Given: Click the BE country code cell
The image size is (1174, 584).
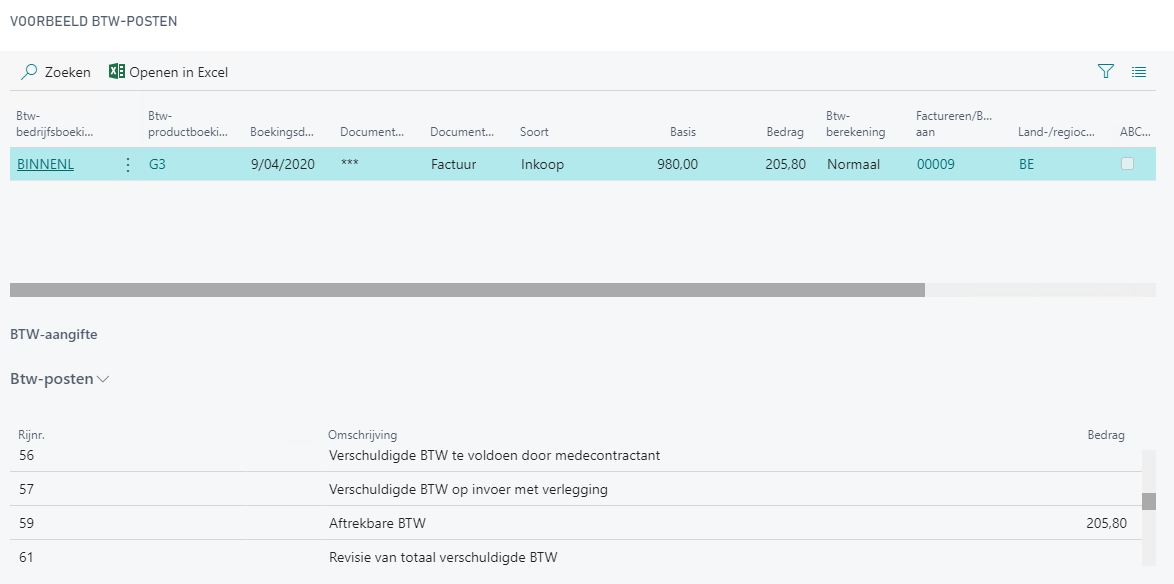Looking at the screenshot, I should click(x=1026, y=165).
